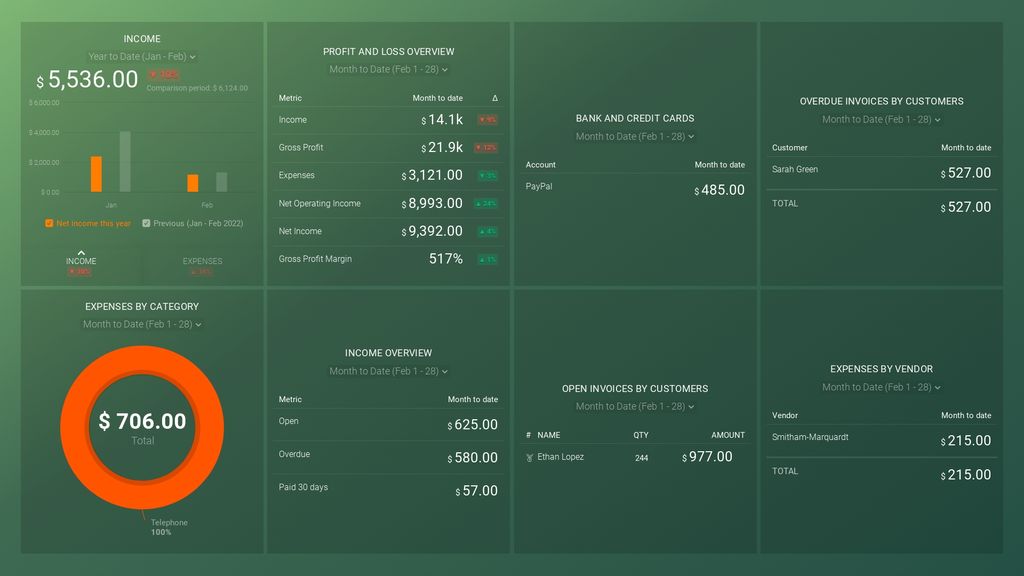Expand Profit and Loss Overview date range dropdown
This screenshot has width=1024, height=576.
click(388, 70)
